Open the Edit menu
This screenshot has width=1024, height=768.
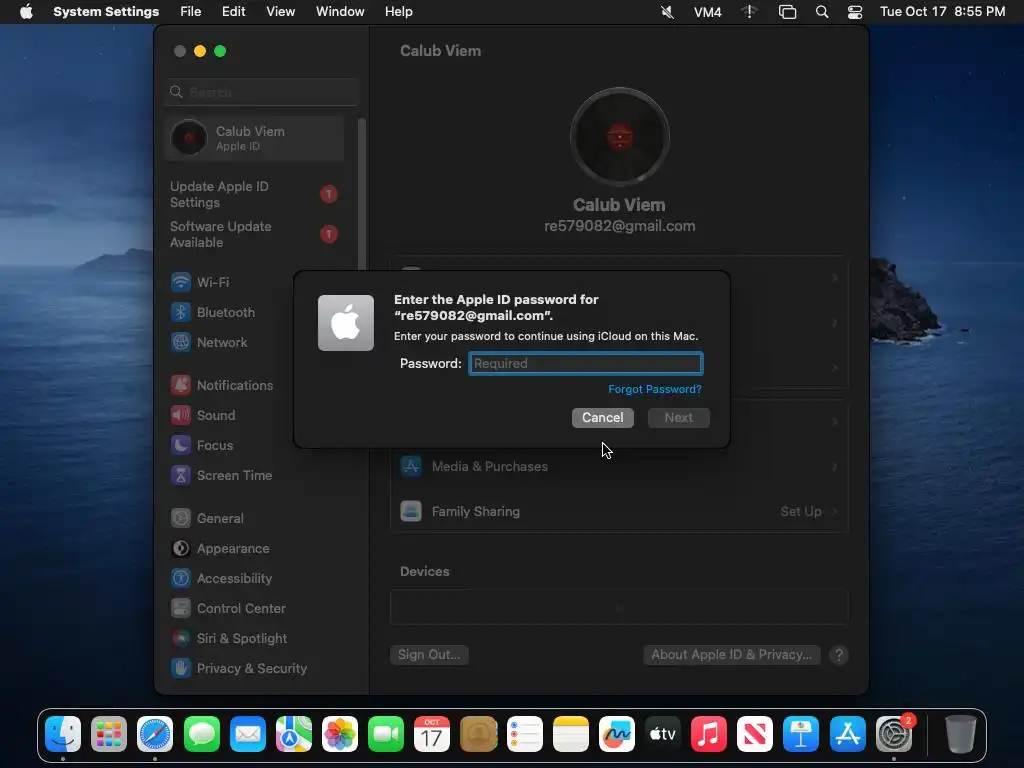click(x=233, y=12)
